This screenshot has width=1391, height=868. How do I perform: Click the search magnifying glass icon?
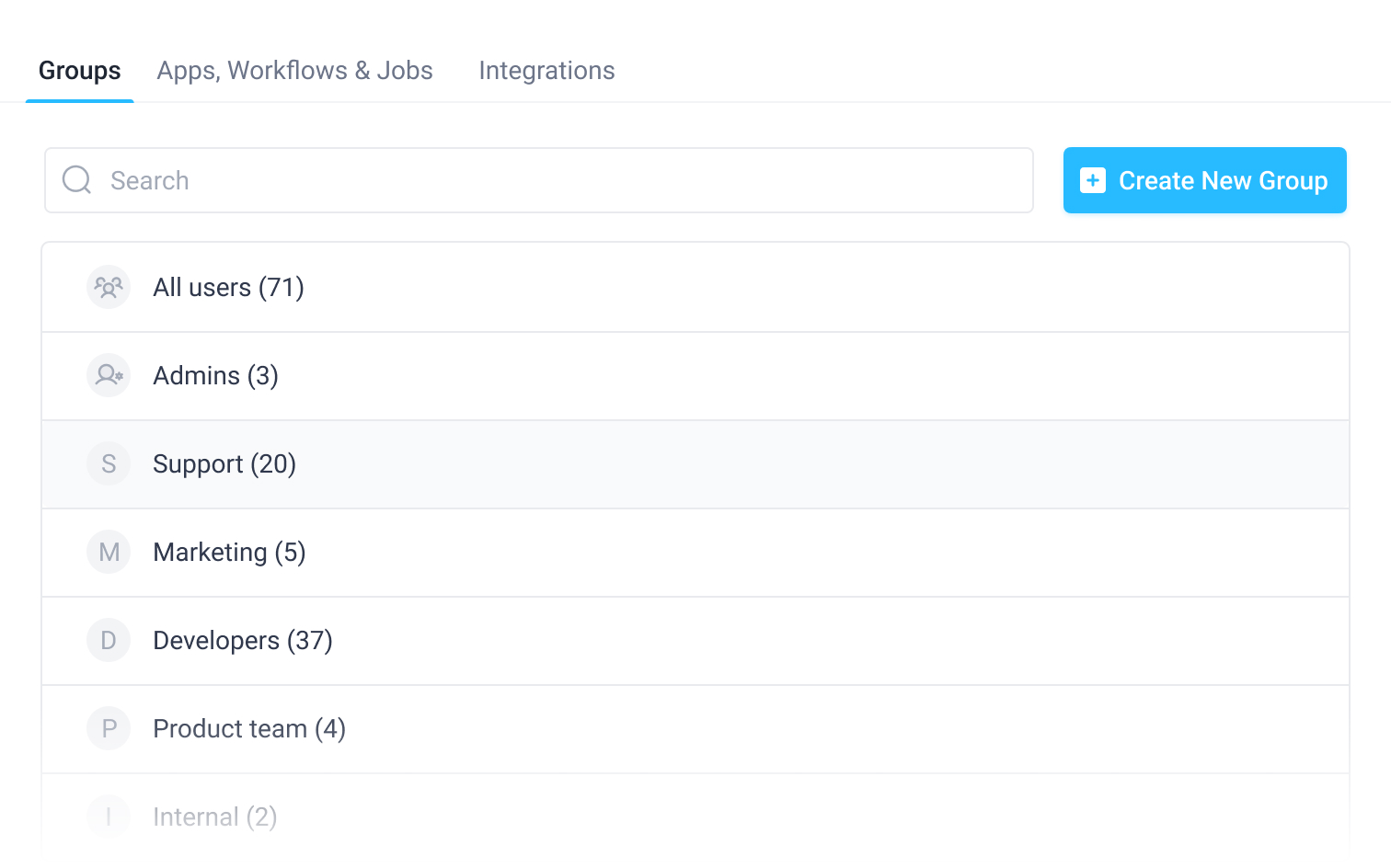(76, 180)
